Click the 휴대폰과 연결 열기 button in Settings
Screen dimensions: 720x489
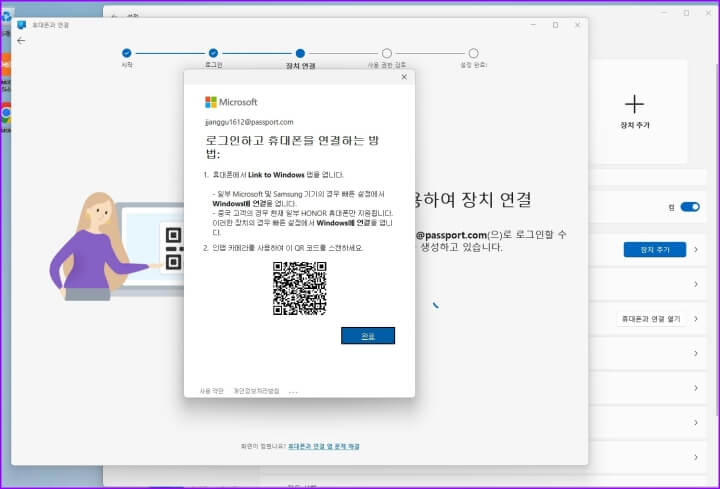pyautogui.click(x=651, y=319)
